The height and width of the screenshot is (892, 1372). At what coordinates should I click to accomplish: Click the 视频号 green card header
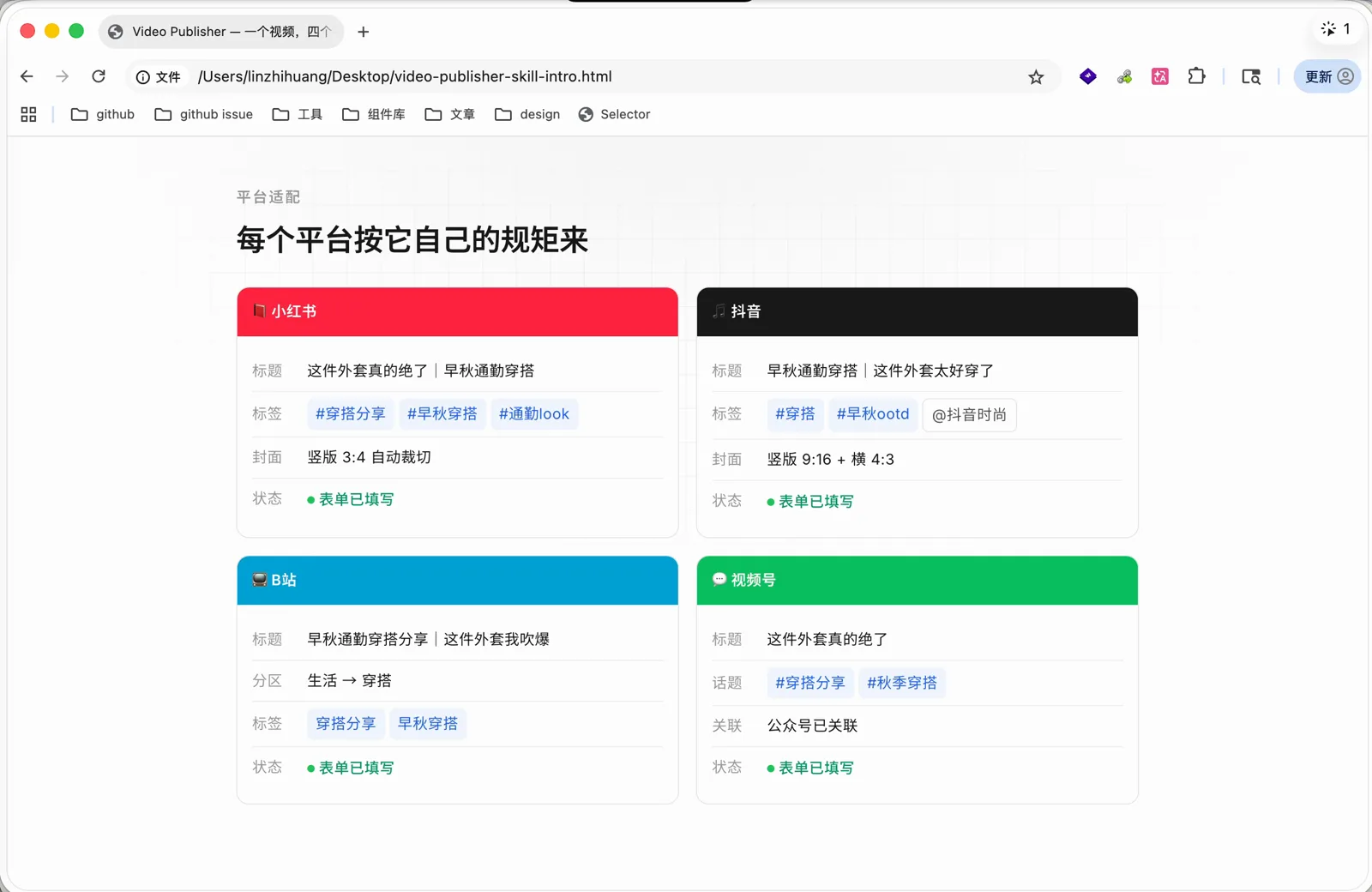[917, 580]
